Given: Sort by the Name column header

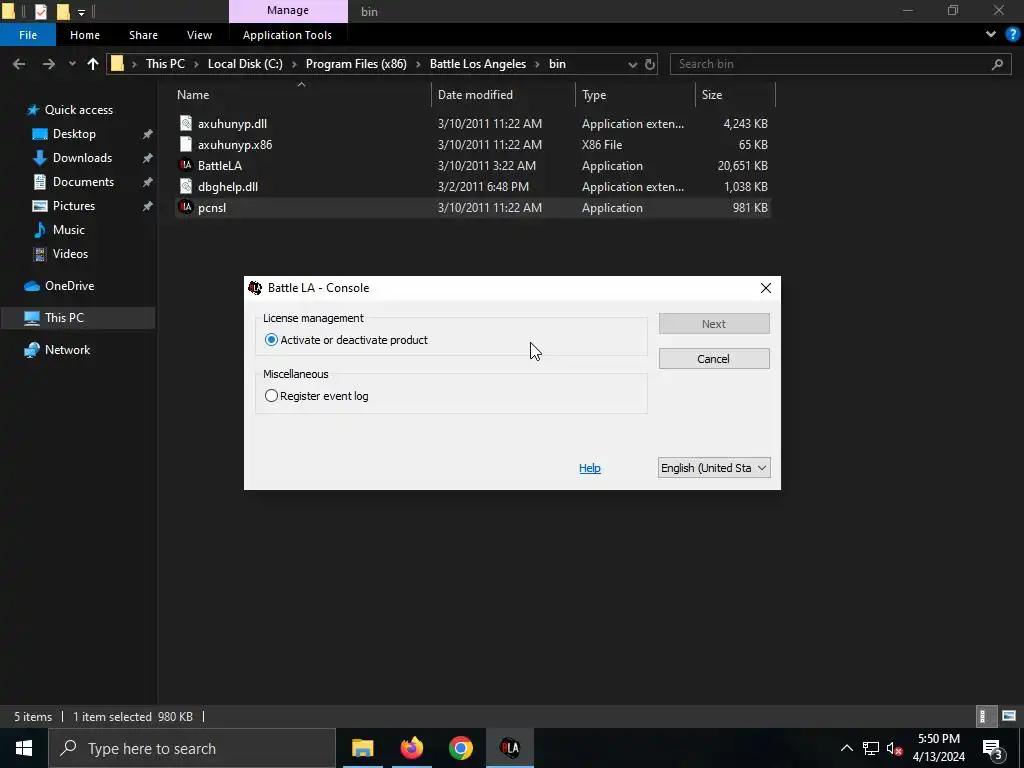Looking at the screenshot, I should [193, 95].
